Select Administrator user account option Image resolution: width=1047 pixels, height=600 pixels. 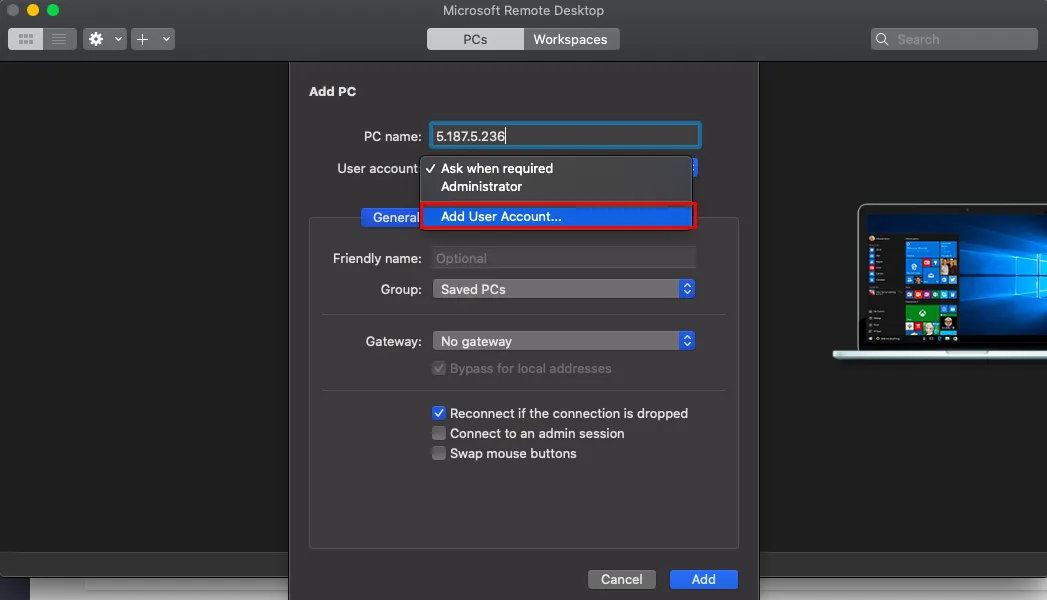[x=482, y=187]
